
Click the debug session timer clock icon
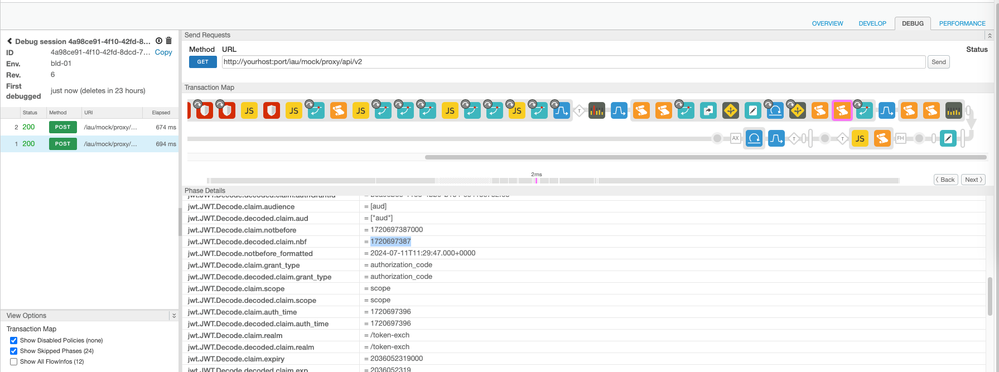[x=159, y=41]
